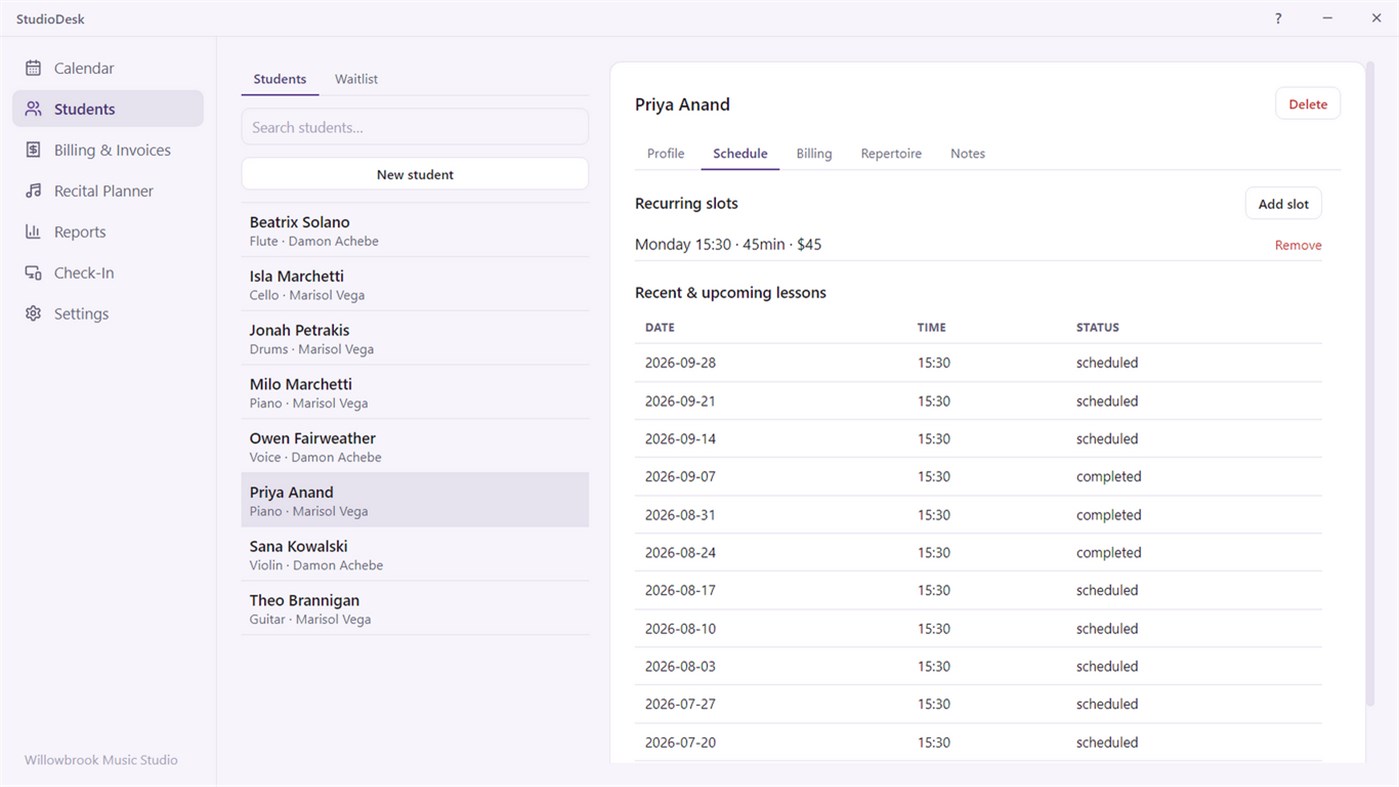Click the Delete student button
Screen dimensions: 1399x787
tap(1308, 104)
